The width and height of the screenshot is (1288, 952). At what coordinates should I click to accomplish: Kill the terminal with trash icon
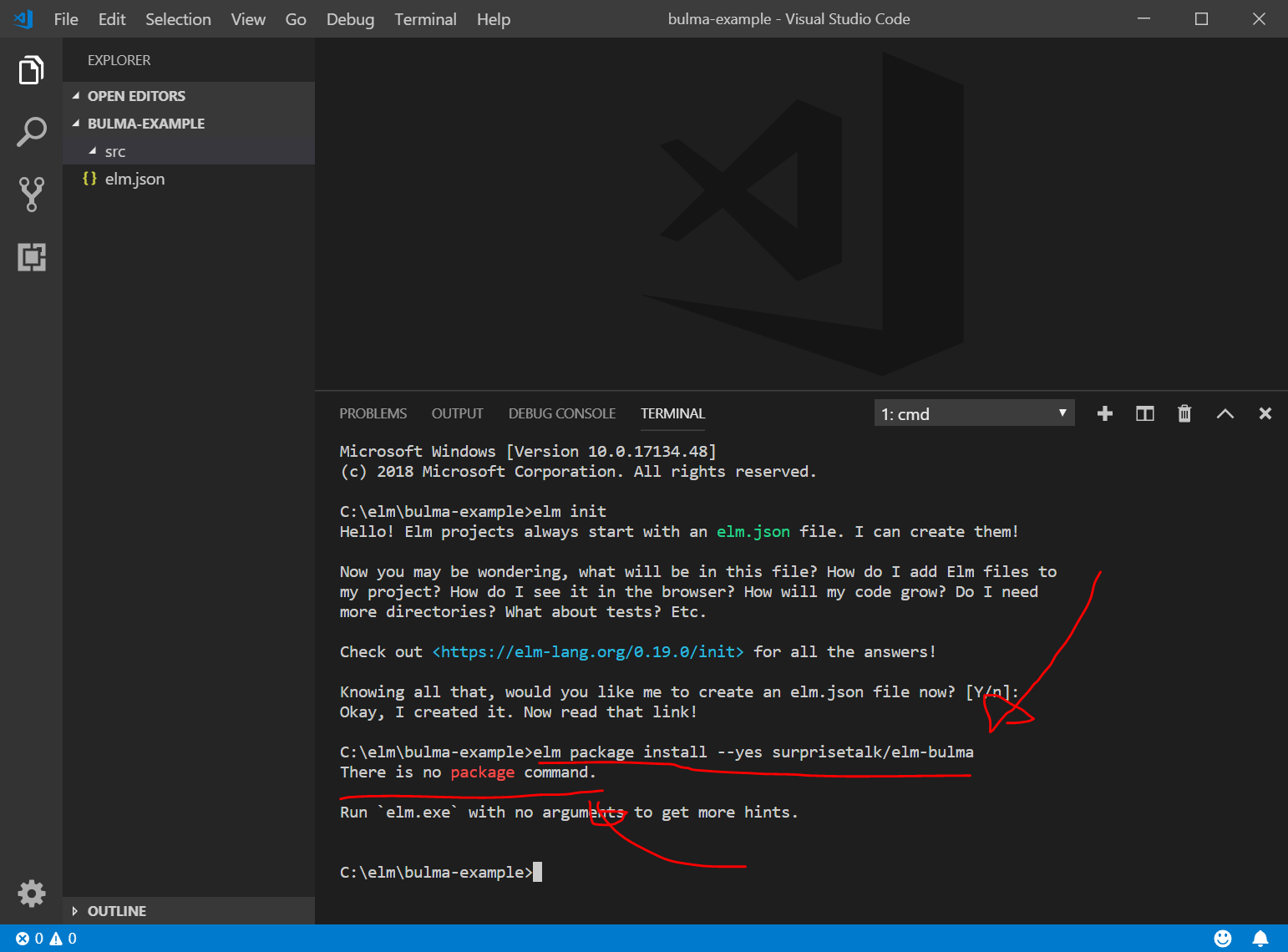(1184, 413)
